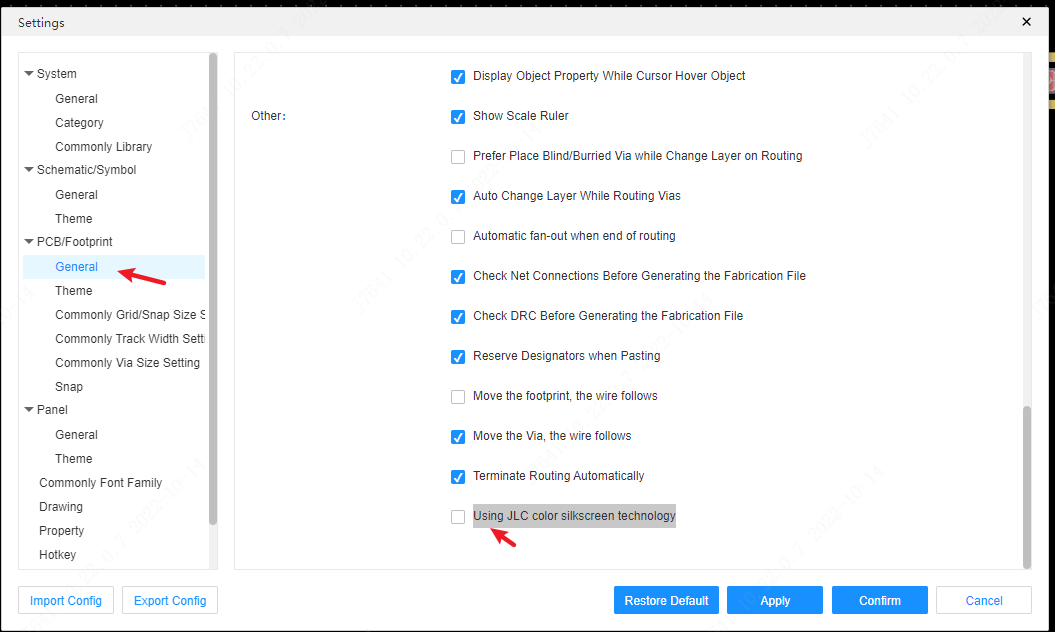Close the Settings dialog
The image size is (1055, 632).
tap(1026, 21)
